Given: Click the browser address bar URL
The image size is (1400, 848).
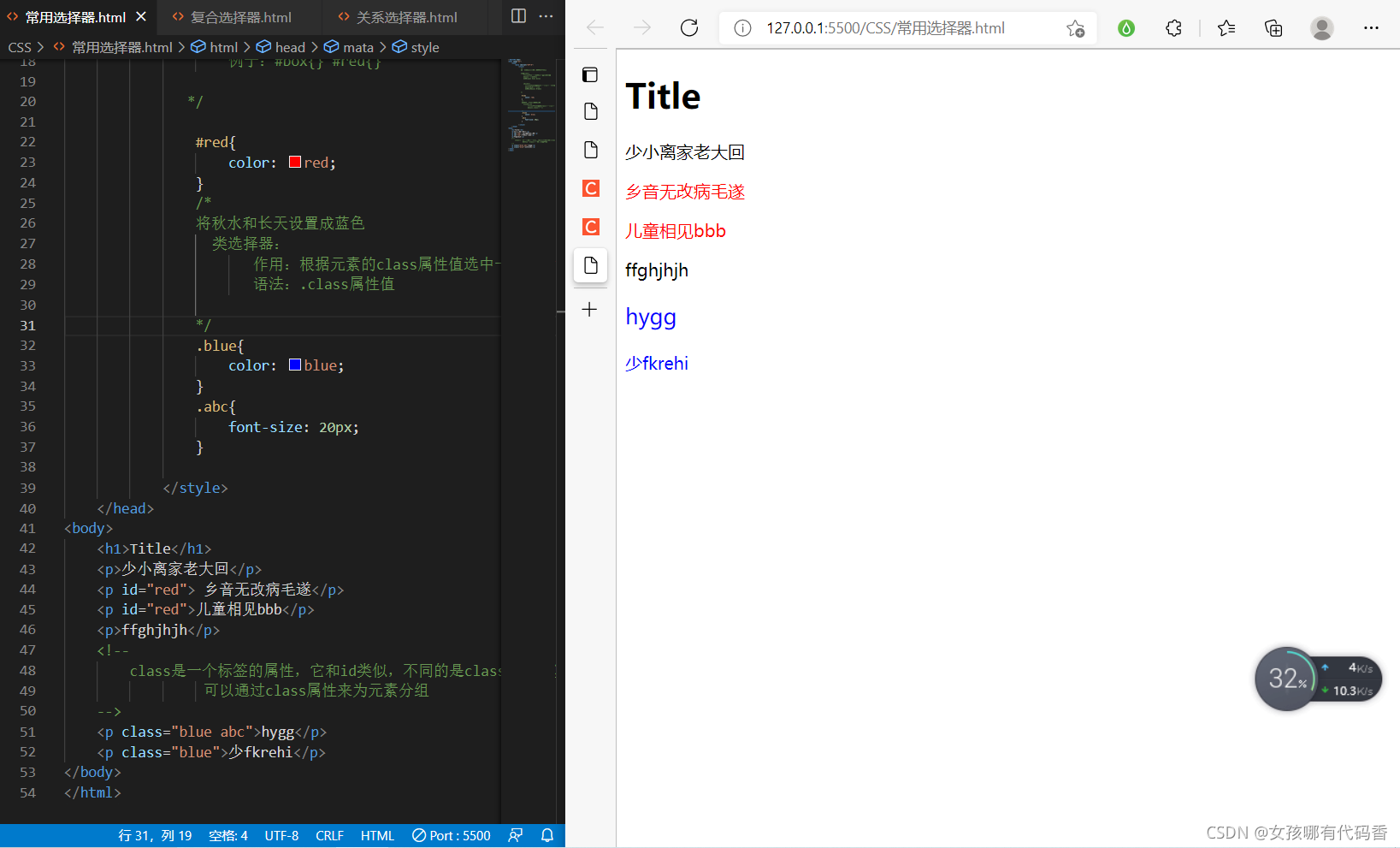Looking at the screenshot, I should pyautogui.click(x=885, y=28).
